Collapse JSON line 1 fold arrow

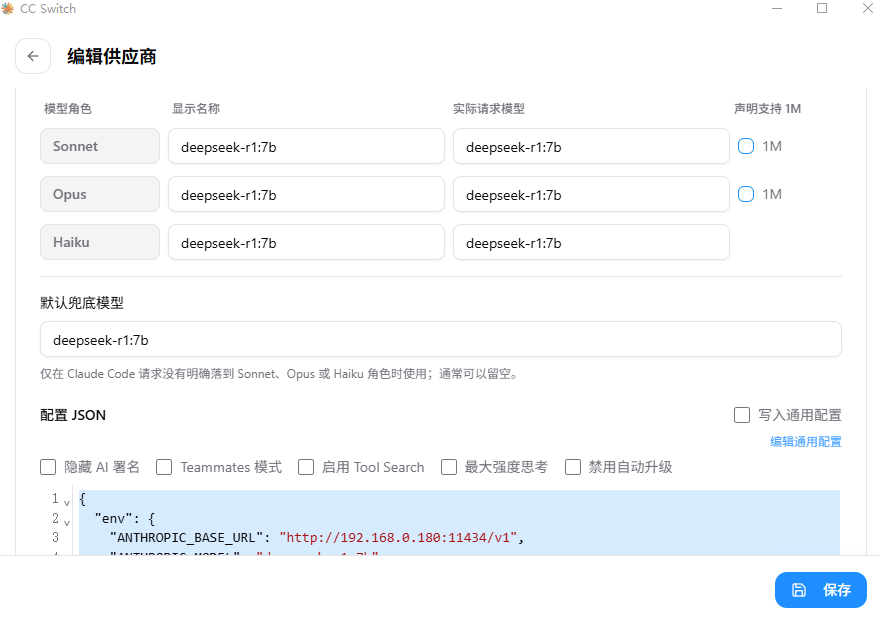click(x=67, y=503)
